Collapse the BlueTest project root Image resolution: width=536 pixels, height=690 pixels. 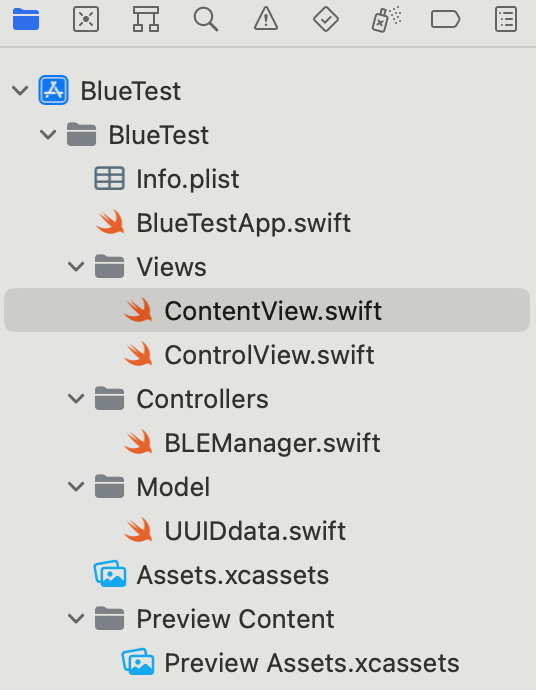(20, 91)
